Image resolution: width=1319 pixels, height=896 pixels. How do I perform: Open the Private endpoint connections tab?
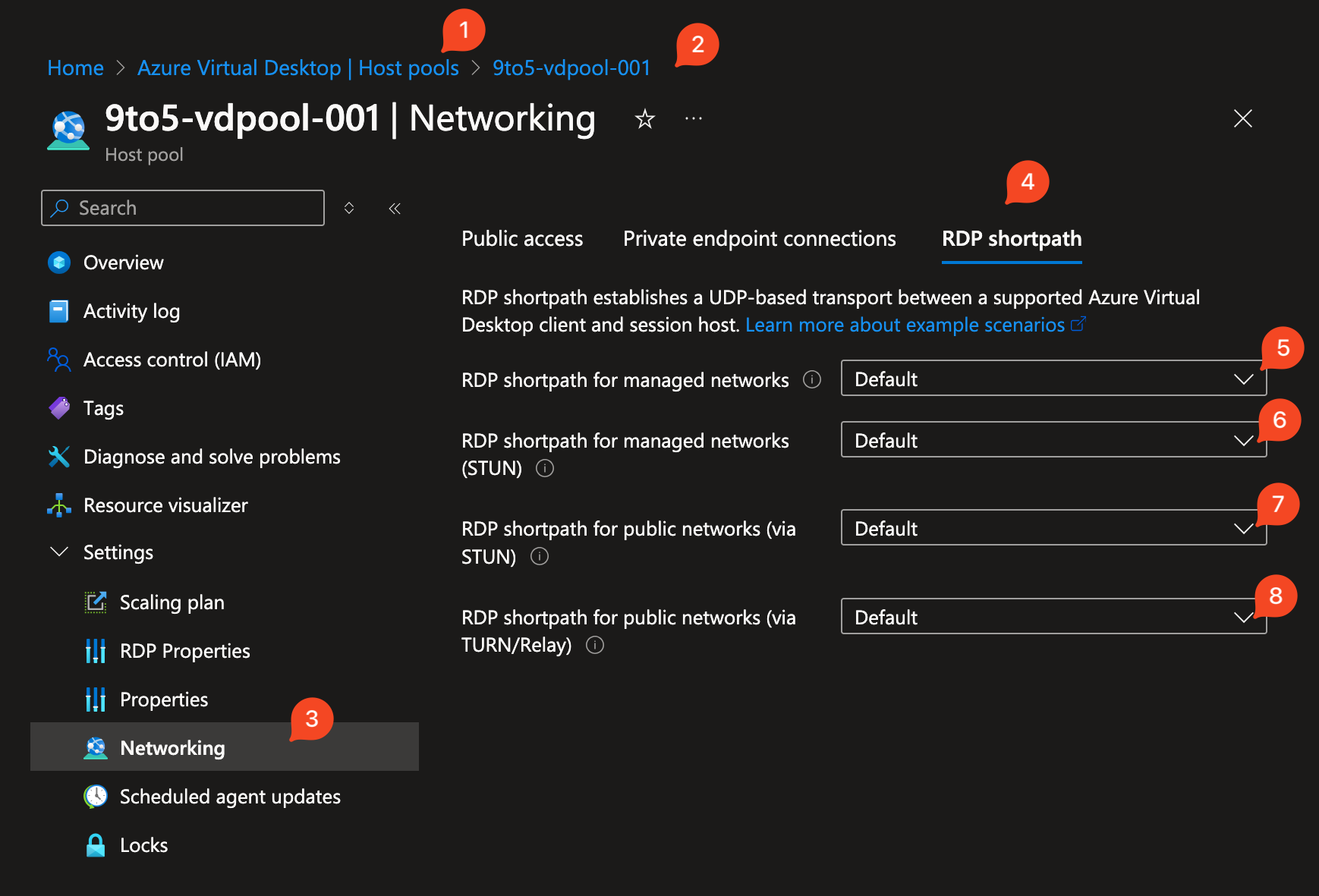(x=759, y=238)
